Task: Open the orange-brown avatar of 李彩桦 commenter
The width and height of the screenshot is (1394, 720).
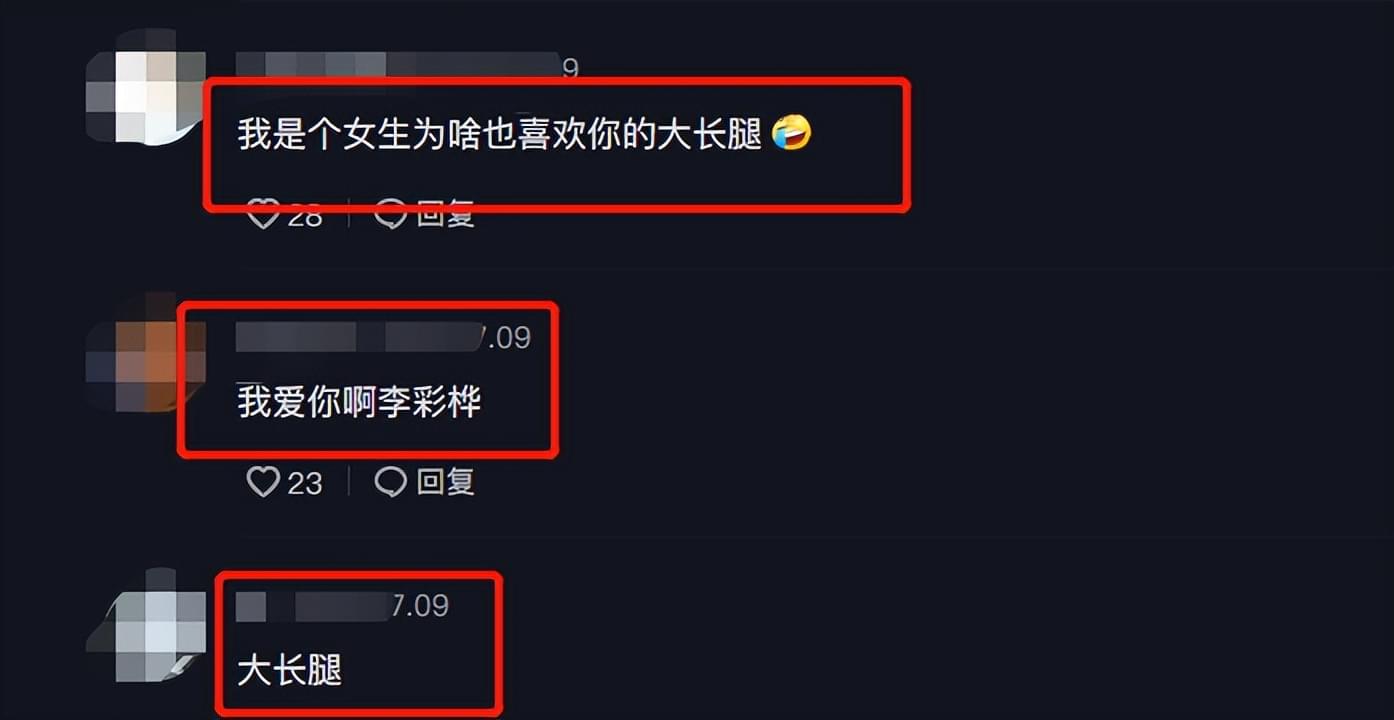Action: click(x=146, y=352)
